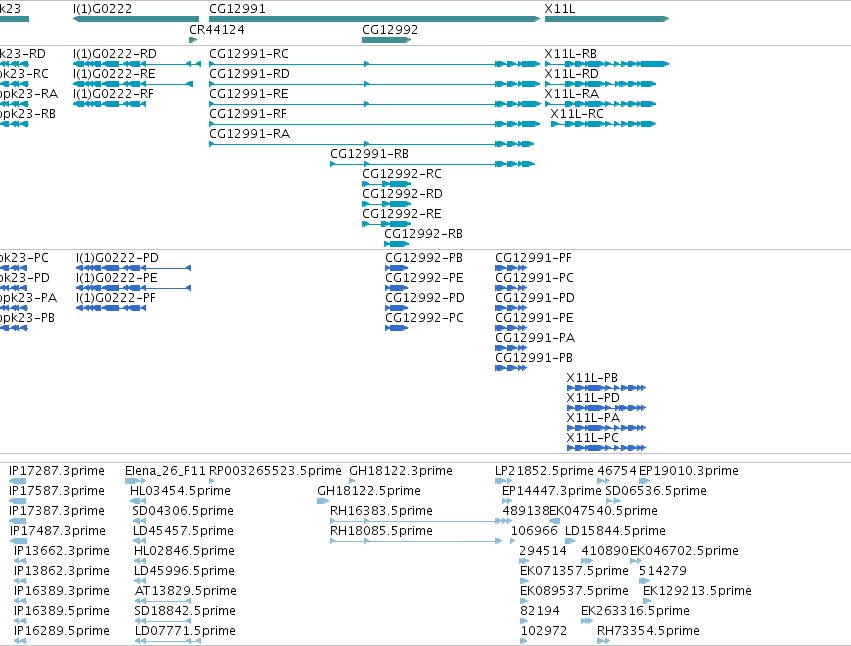Click EST LD45457.5prime
The width and height of the screenshot is (851, 646).
139,541
